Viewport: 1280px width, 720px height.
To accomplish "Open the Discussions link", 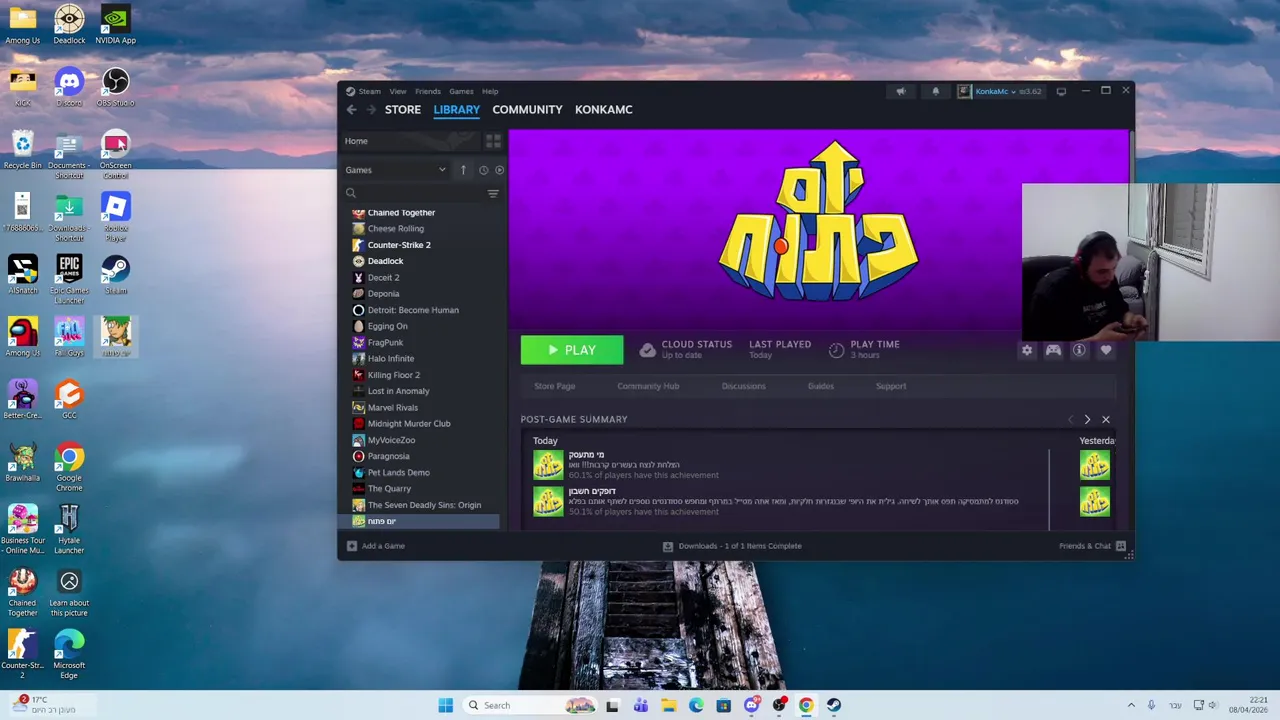I will click(743, 386).
